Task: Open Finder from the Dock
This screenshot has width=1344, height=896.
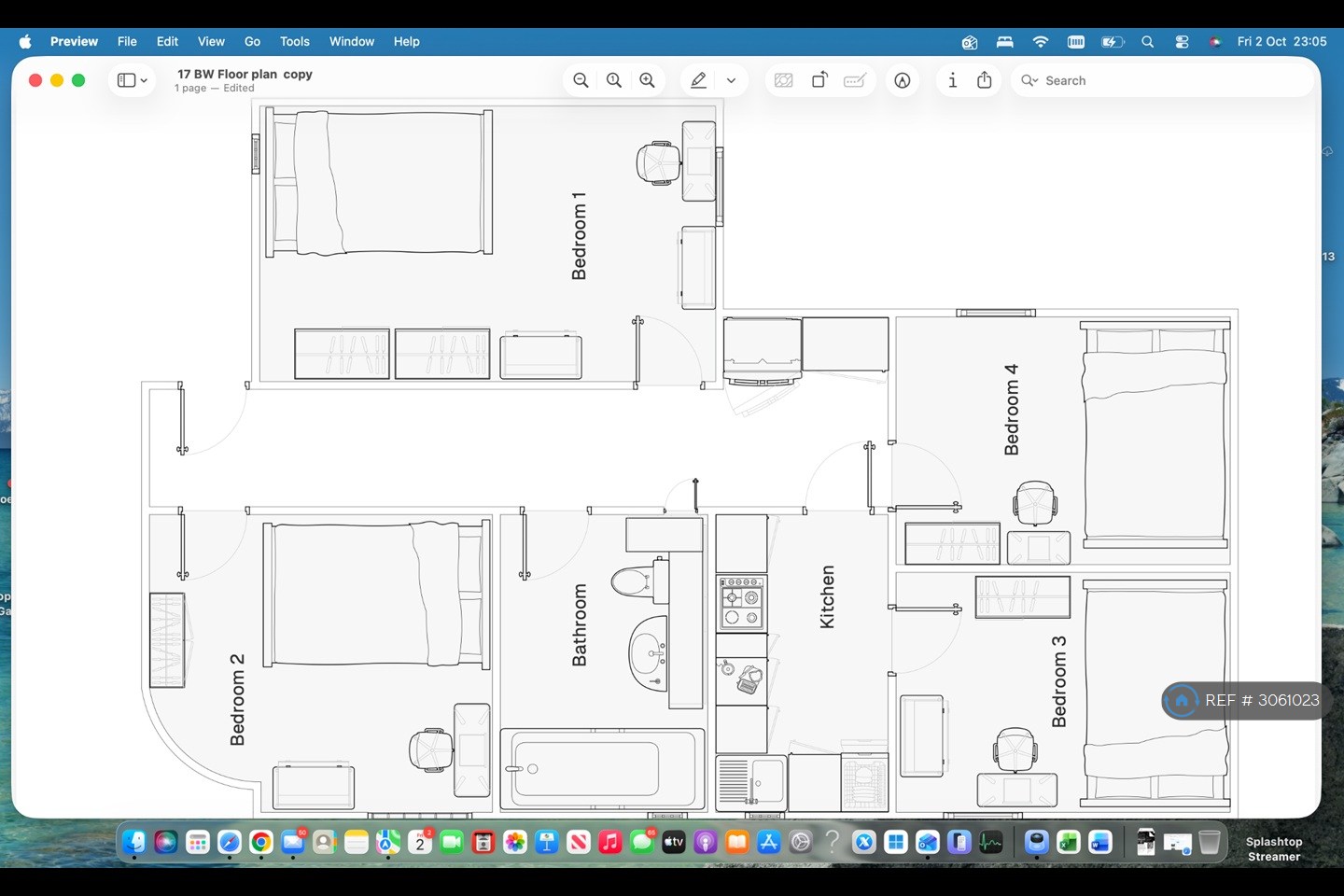Action: point(134,842)
